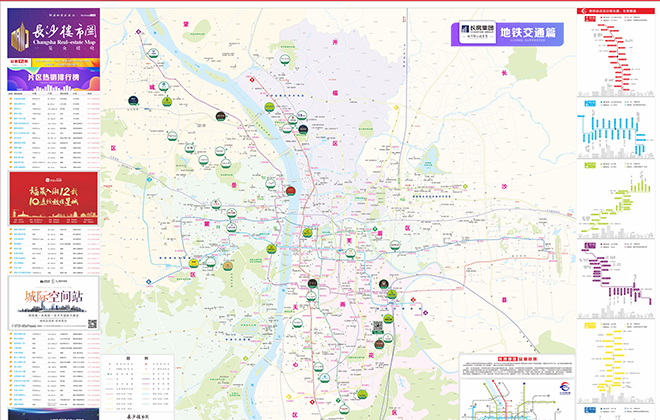Click the pink 沙 district character
The image size is (660, 420).
coord(504,186)
